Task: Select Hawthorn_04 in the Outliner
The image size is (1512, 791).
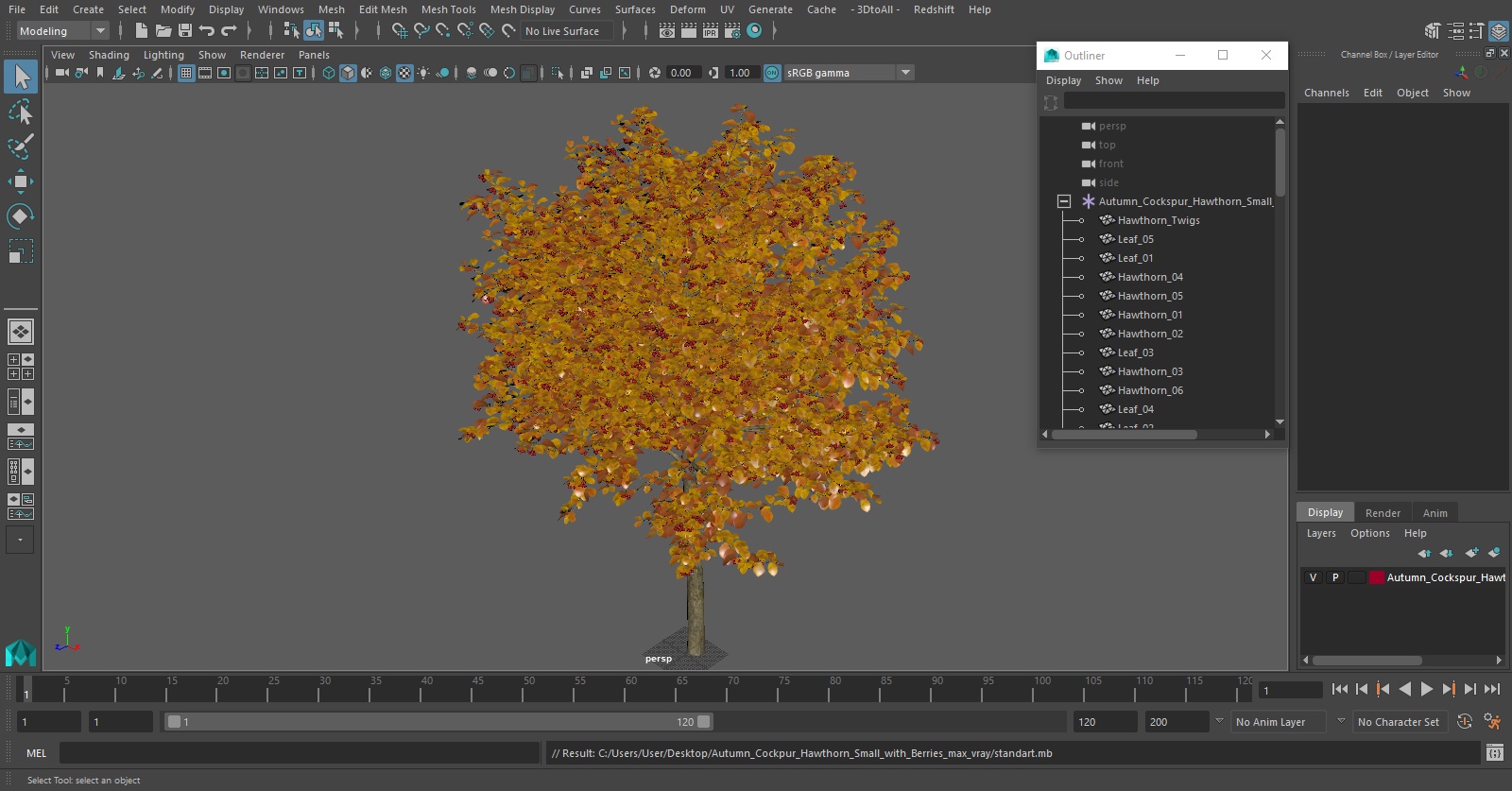Action: 1150,277
